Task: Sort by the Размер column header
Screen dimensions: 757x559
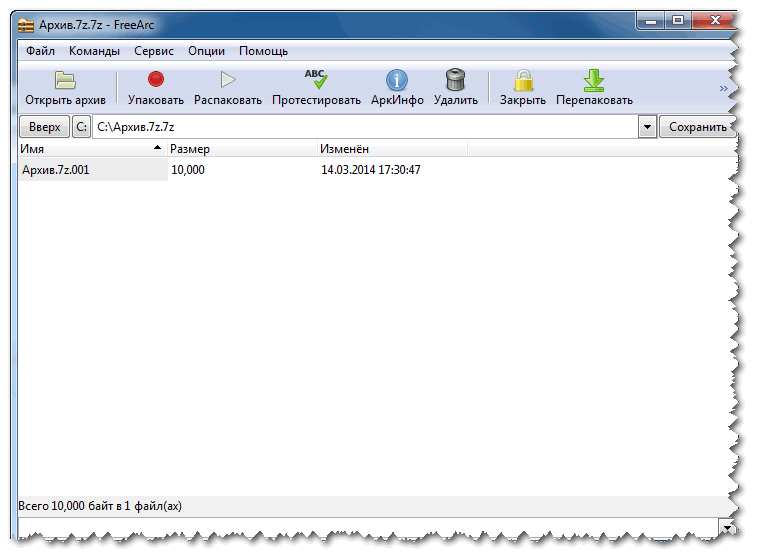Action: 242,149
